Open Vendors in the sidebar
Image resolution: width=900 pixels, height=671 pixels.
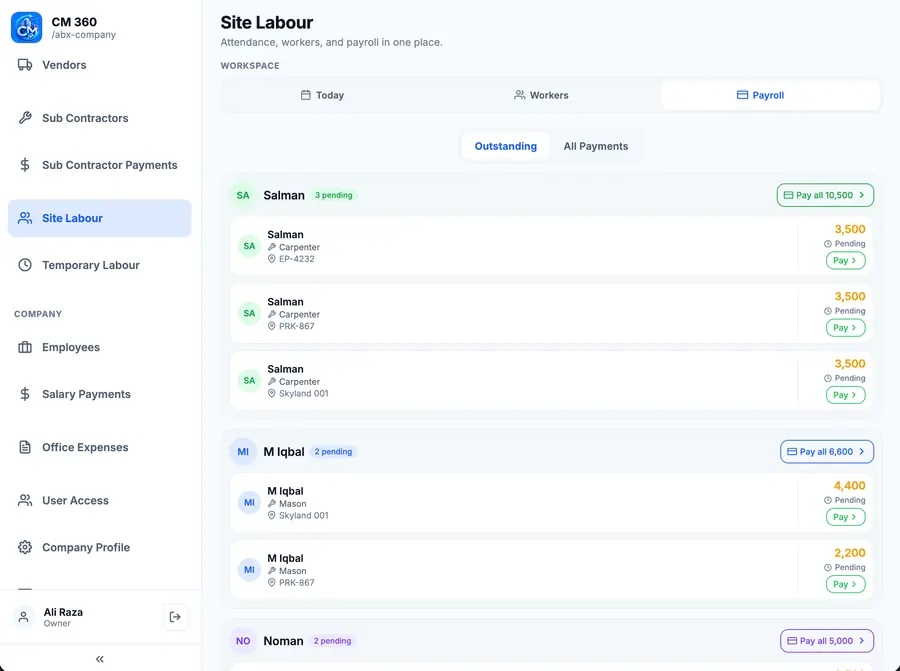(99, 65)
